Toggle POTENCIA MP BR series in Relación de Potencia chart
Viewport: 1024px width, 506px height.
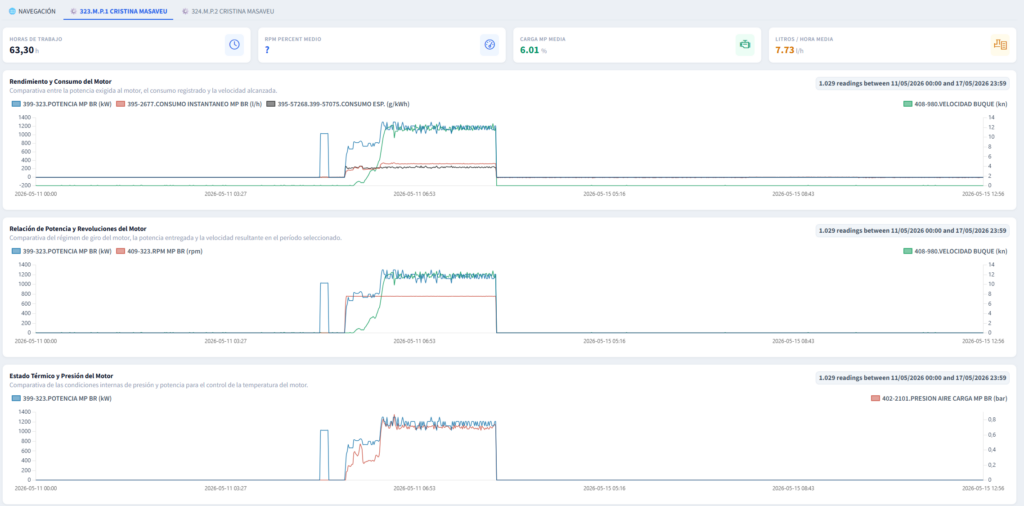(61, 251)
